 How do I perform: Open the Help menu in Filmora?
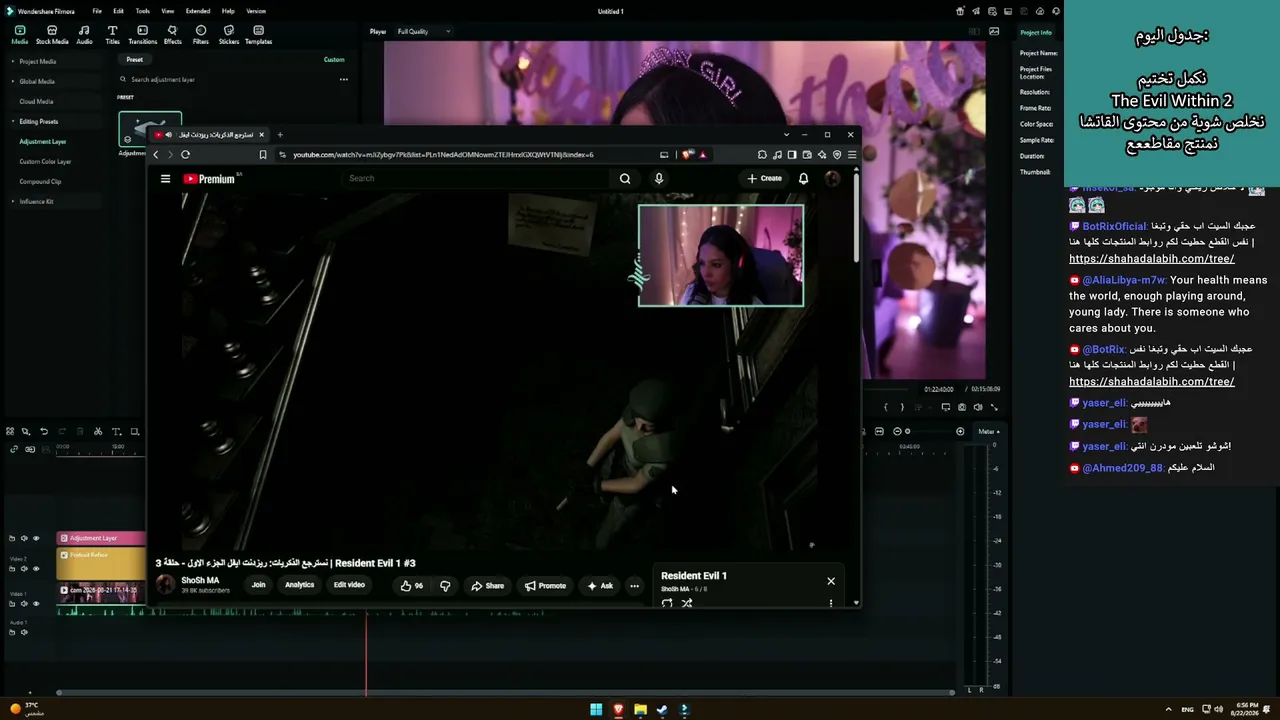228,11
